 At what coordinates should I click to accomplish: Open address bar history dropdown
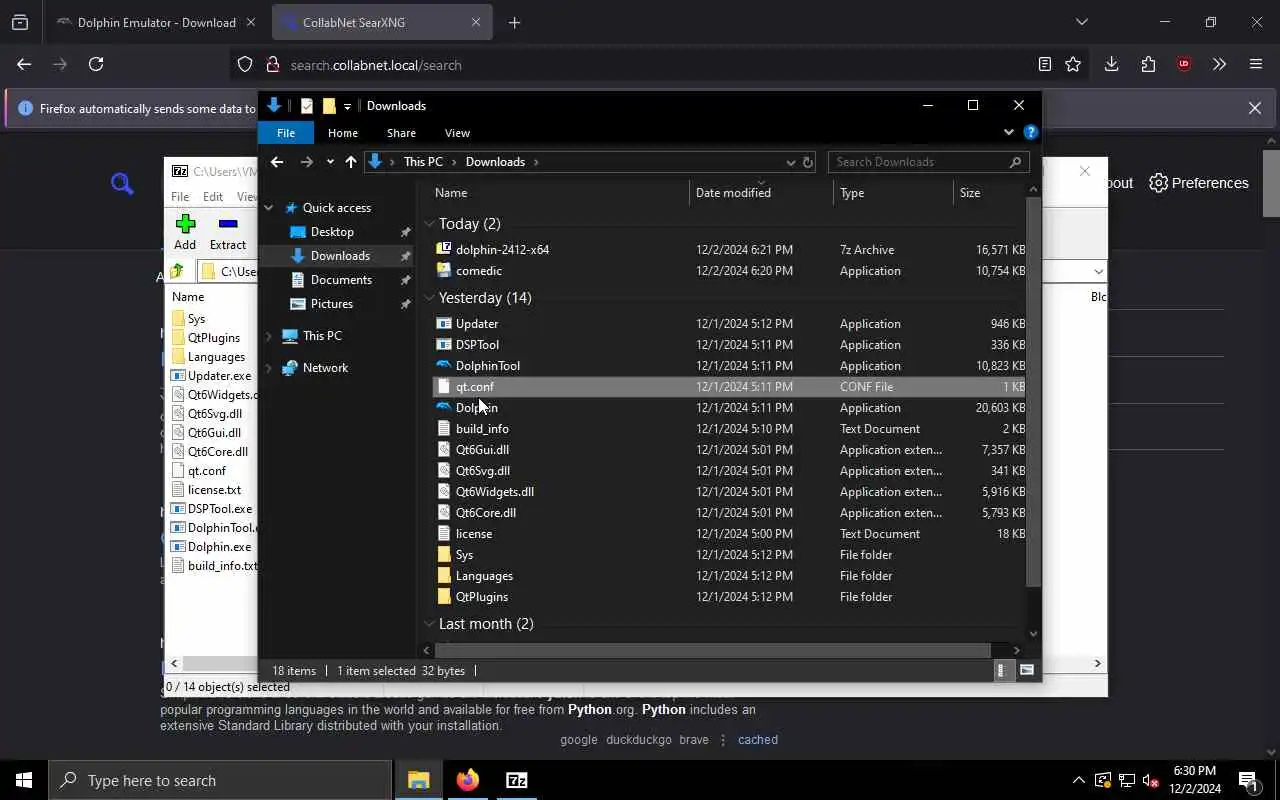(790, 162)
